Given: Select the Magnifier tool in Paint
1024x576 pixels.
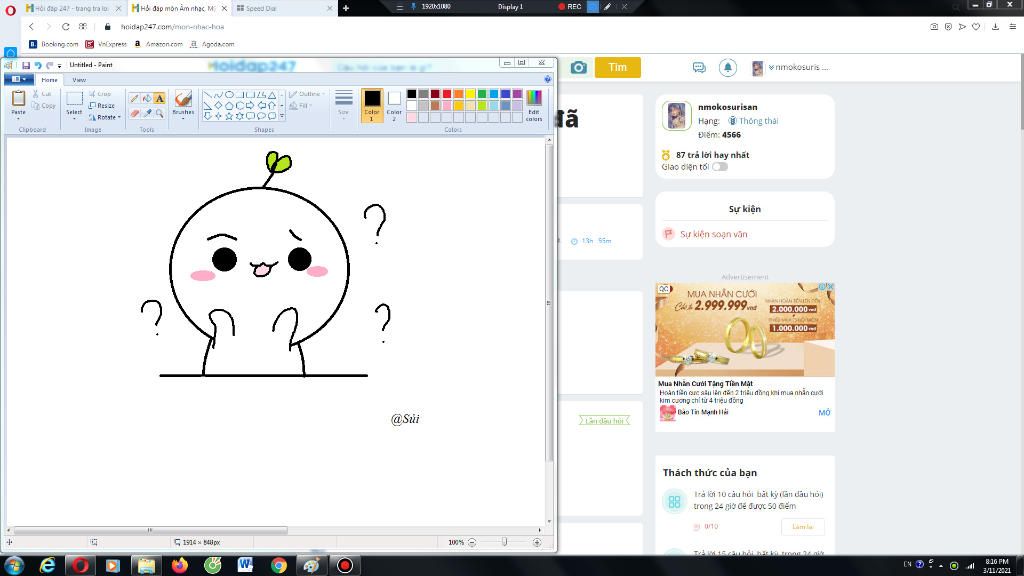Looking at the screenshot, I should coord(159,113).
